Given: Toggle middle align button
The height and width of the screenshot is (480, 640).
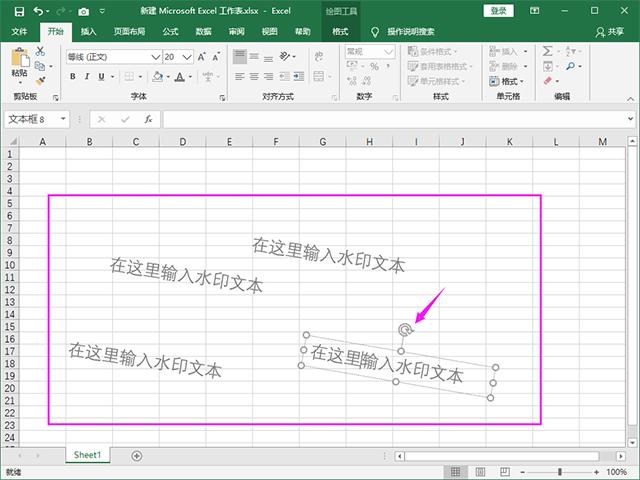Looking at the screenshot, I should (x=254, y=56).
